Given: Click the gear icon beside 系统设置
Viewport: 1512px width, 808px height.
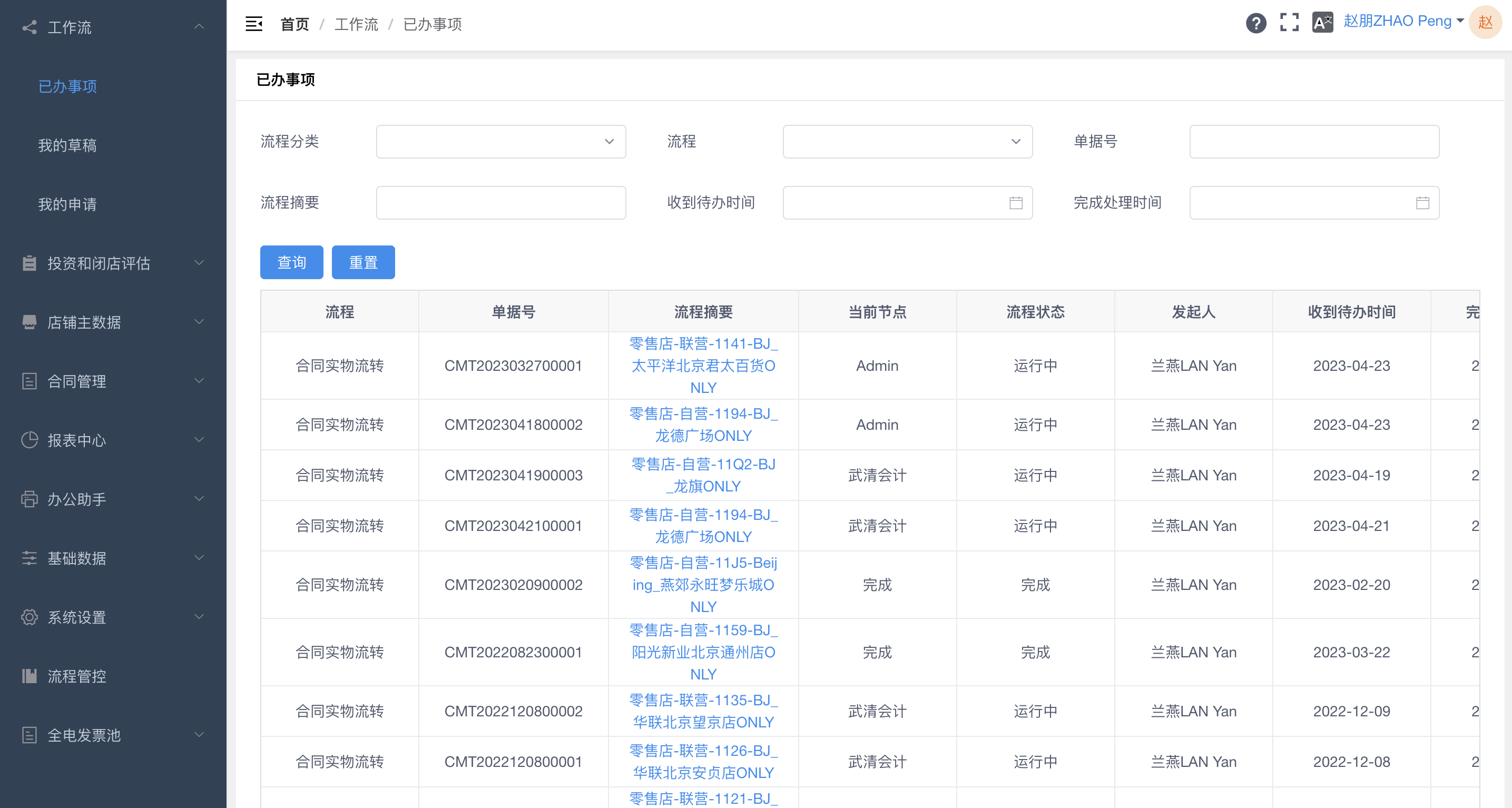Looking at the screenshot, I should [x=30, y=617].
